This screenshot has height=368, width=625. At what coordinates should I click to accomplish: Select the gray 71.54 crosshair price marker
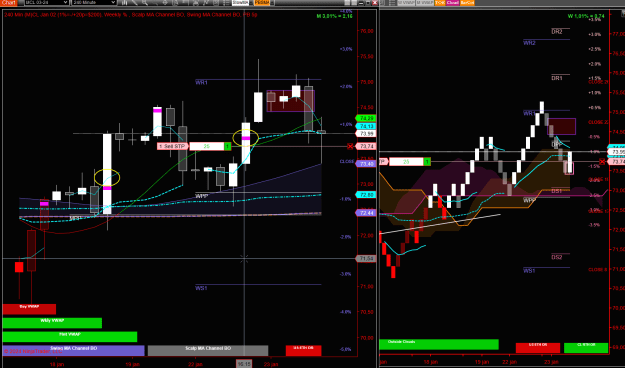366,259
